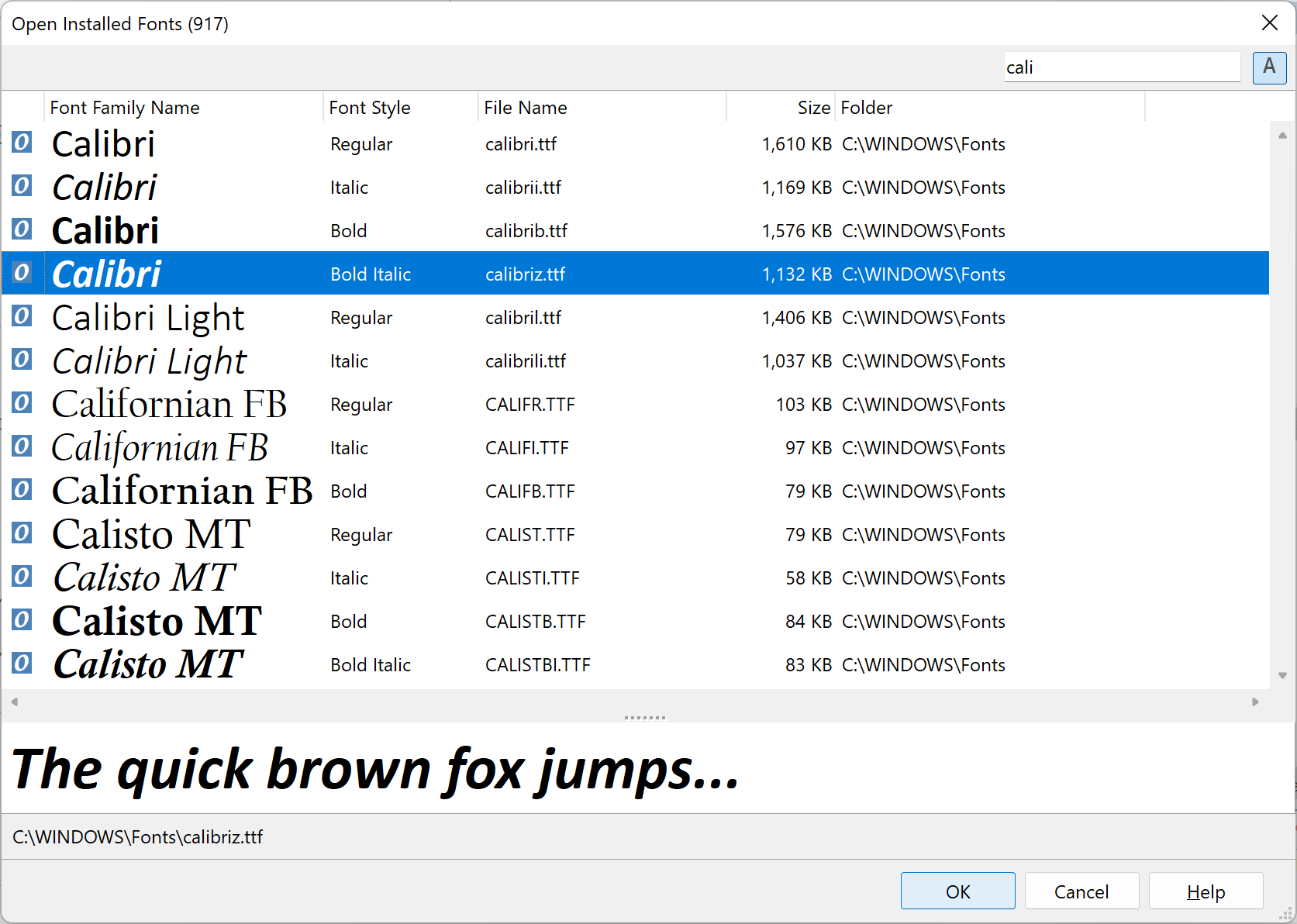Open Help for this dialog
This screenshot has width=1297, height=924.
pyautogui.click(x=1206, y=891)
